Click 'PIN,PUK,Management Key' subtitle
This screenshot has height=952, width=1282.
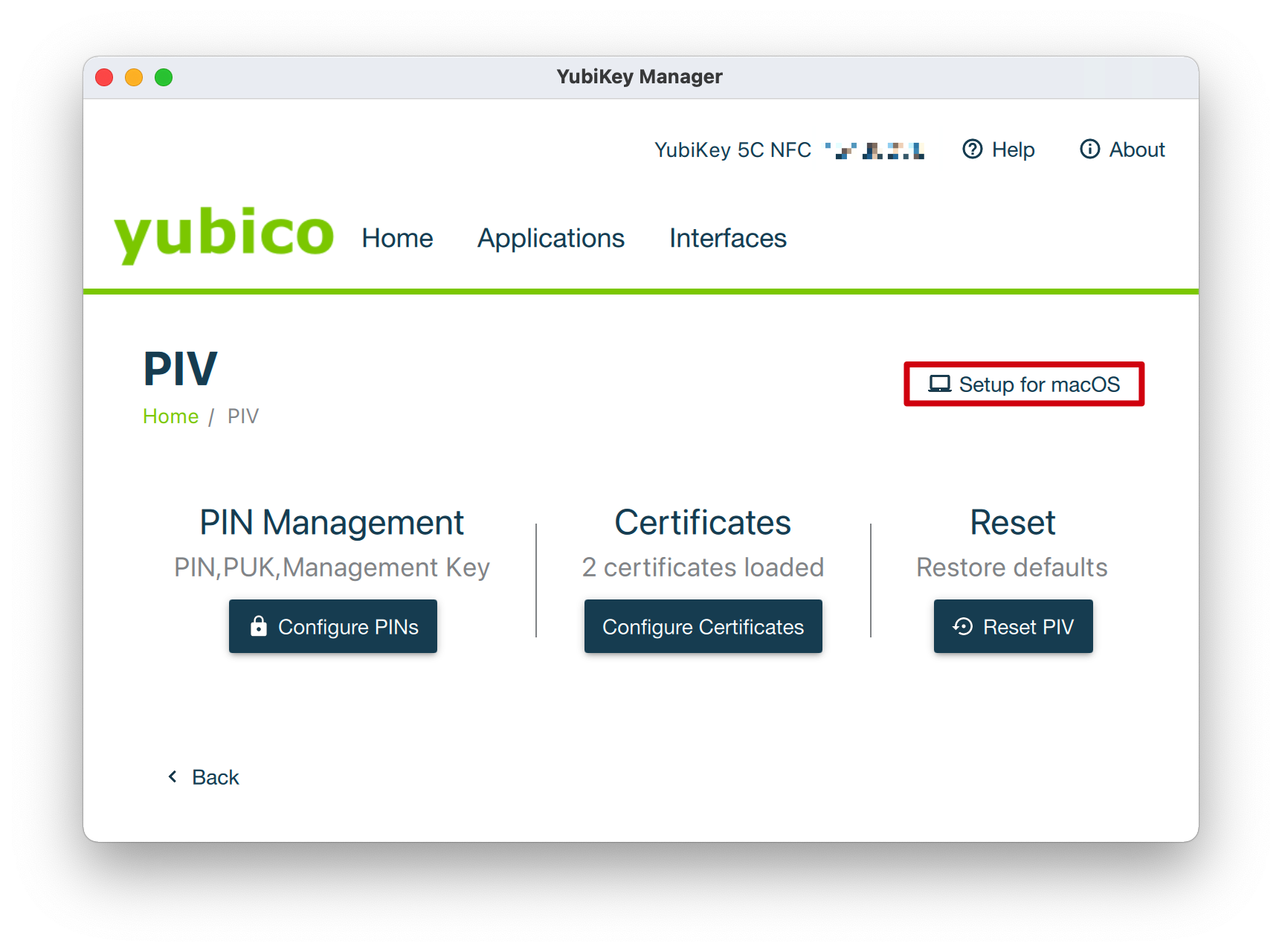click(x=332, y=568)
